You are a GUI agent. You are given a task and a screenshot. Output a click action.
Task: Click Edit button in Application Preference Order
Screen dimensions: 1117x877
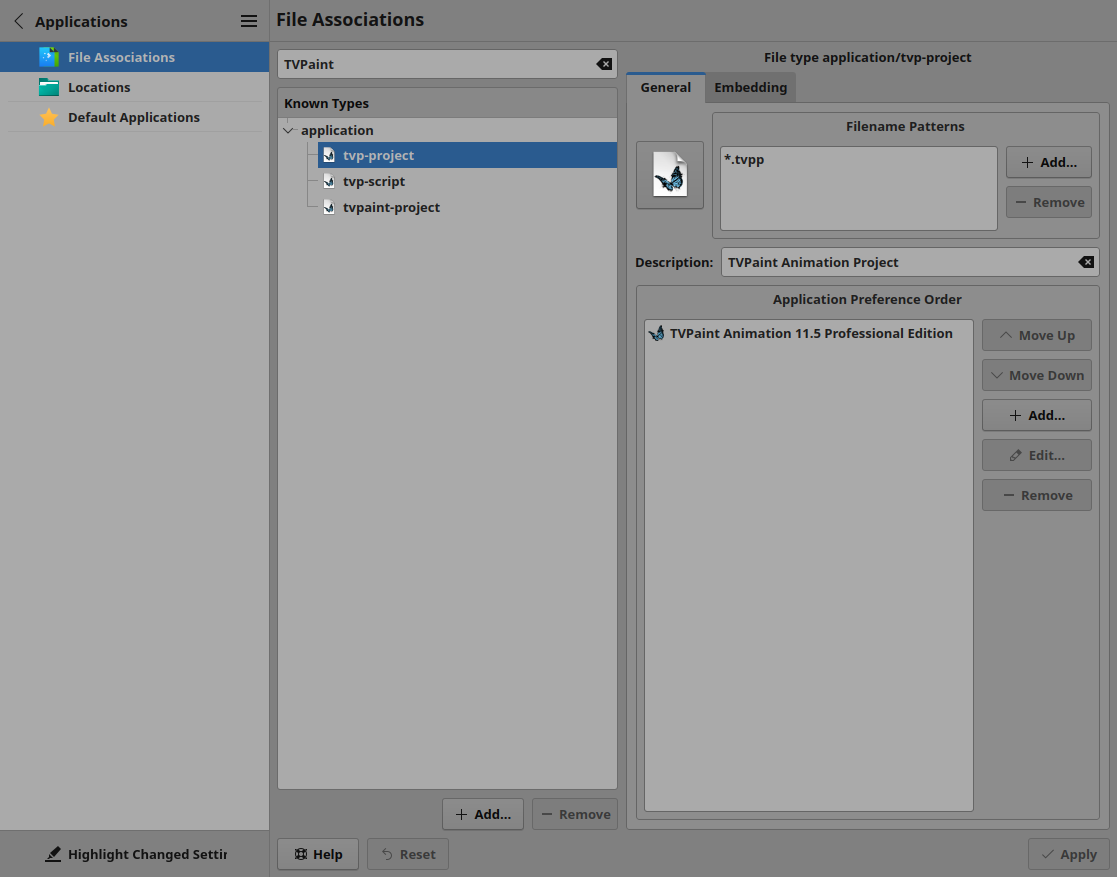[1037, 455]
